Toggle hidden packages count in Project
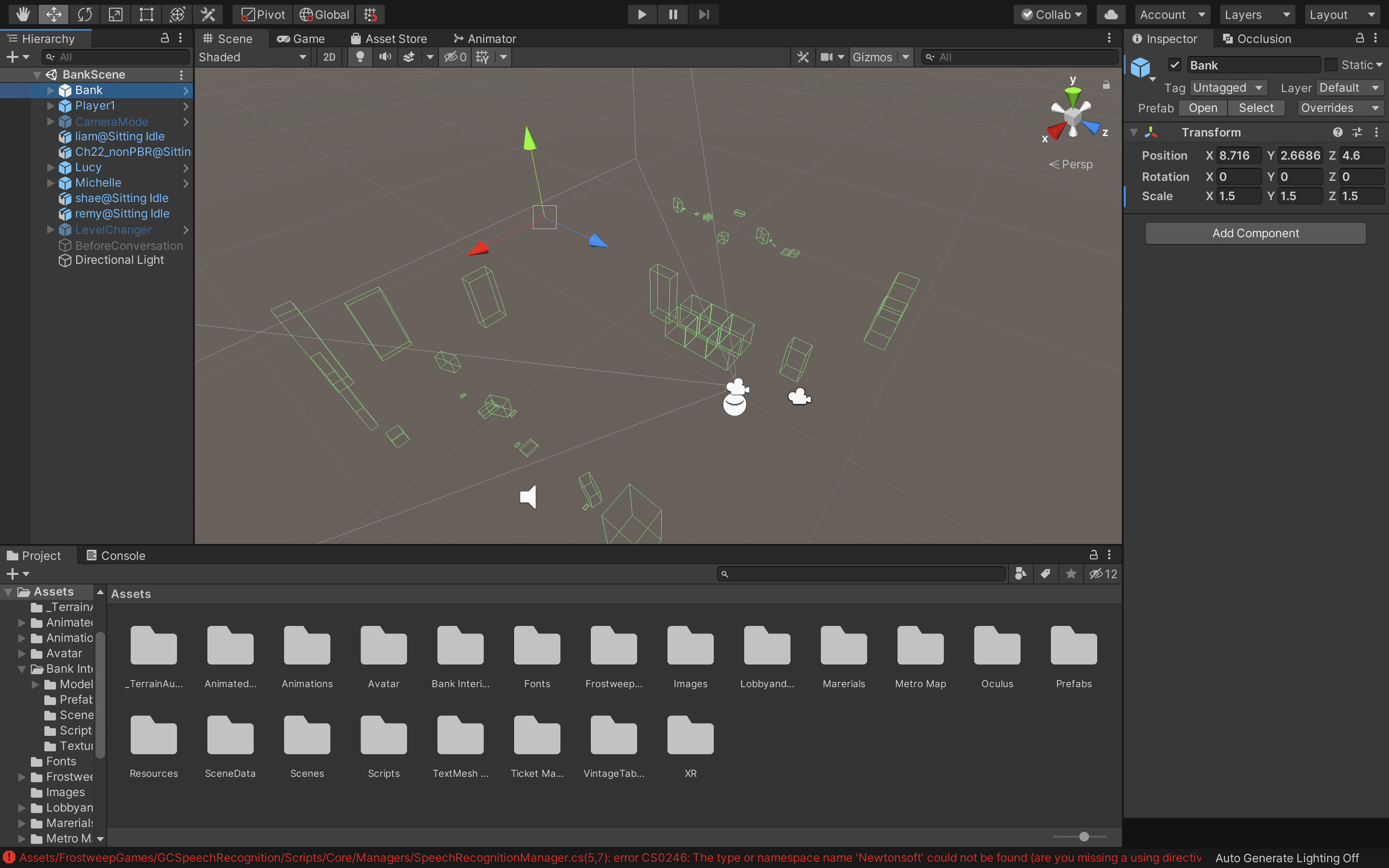The image size is (1389, 868). 1103,573
